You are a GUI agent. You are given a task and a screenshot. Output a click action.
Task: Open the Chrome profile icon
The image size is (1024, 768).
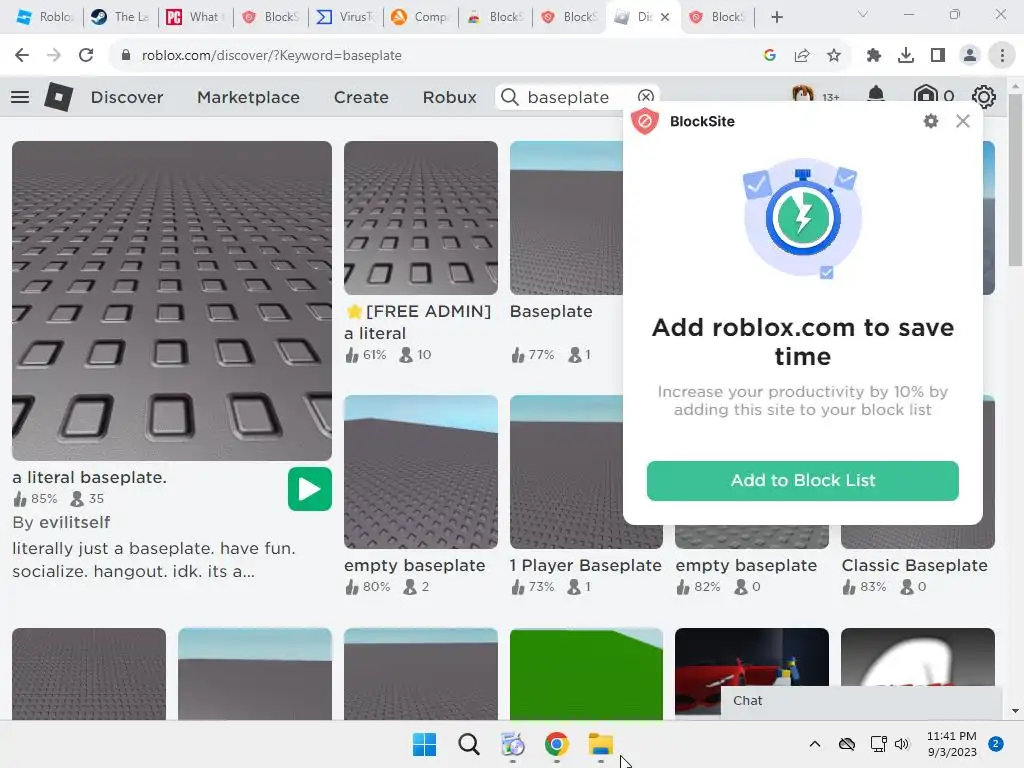tap(970, 56)
